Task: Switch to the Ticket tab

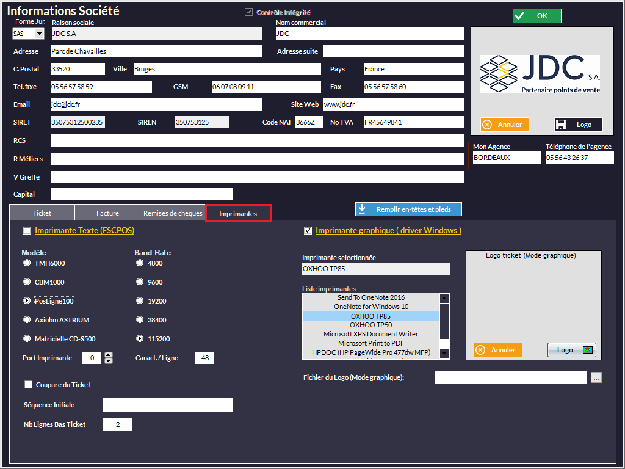Action: tap(42, 213)
